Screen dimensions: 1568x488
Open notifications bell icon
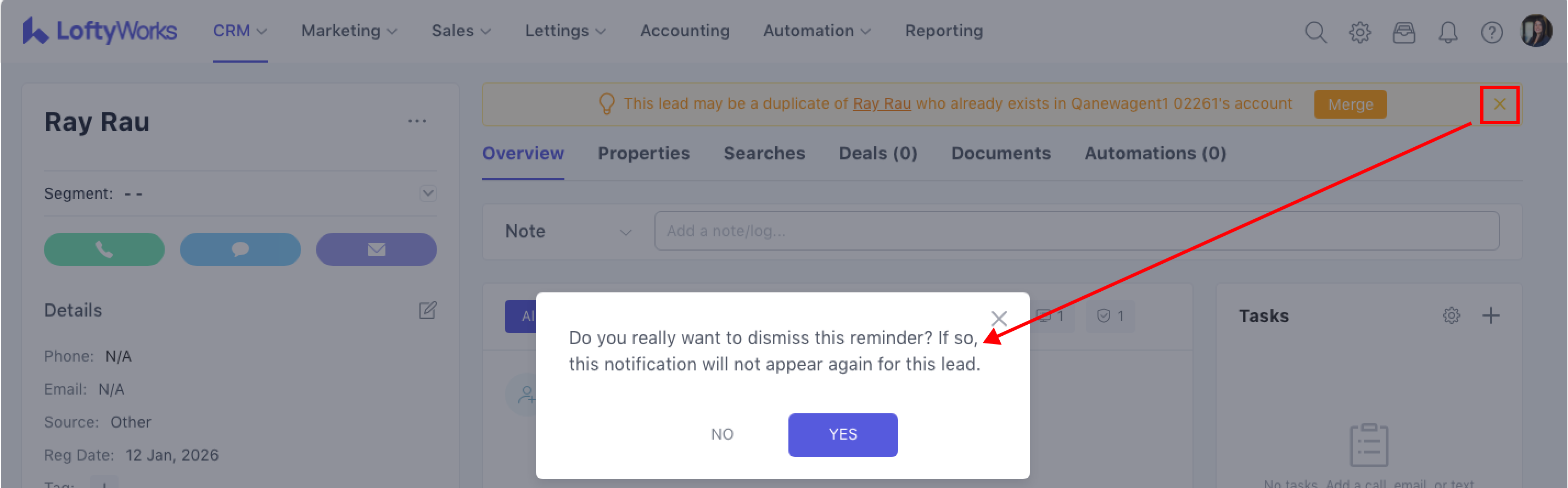1447,32
